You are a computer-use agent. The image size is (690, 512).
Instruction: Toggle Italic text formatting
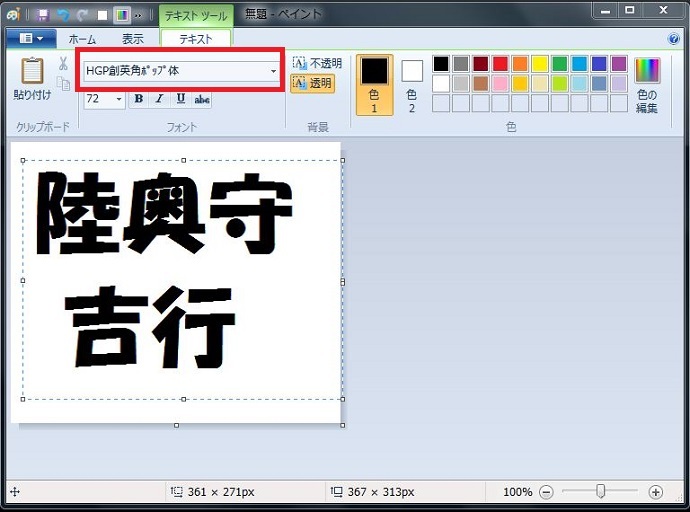click(x=159, y=99)
